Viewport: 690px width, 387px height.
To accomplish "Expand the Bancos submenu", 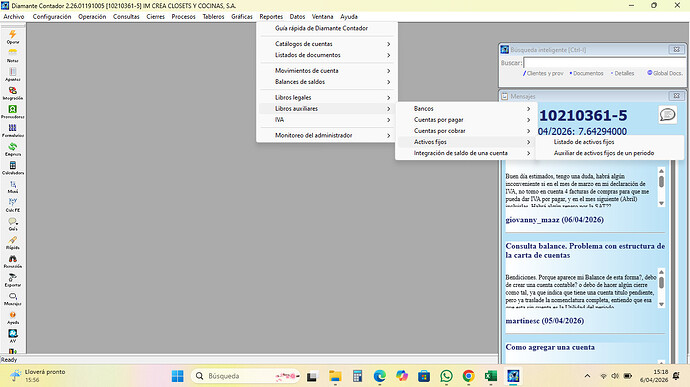I will (x=465, y=108).
